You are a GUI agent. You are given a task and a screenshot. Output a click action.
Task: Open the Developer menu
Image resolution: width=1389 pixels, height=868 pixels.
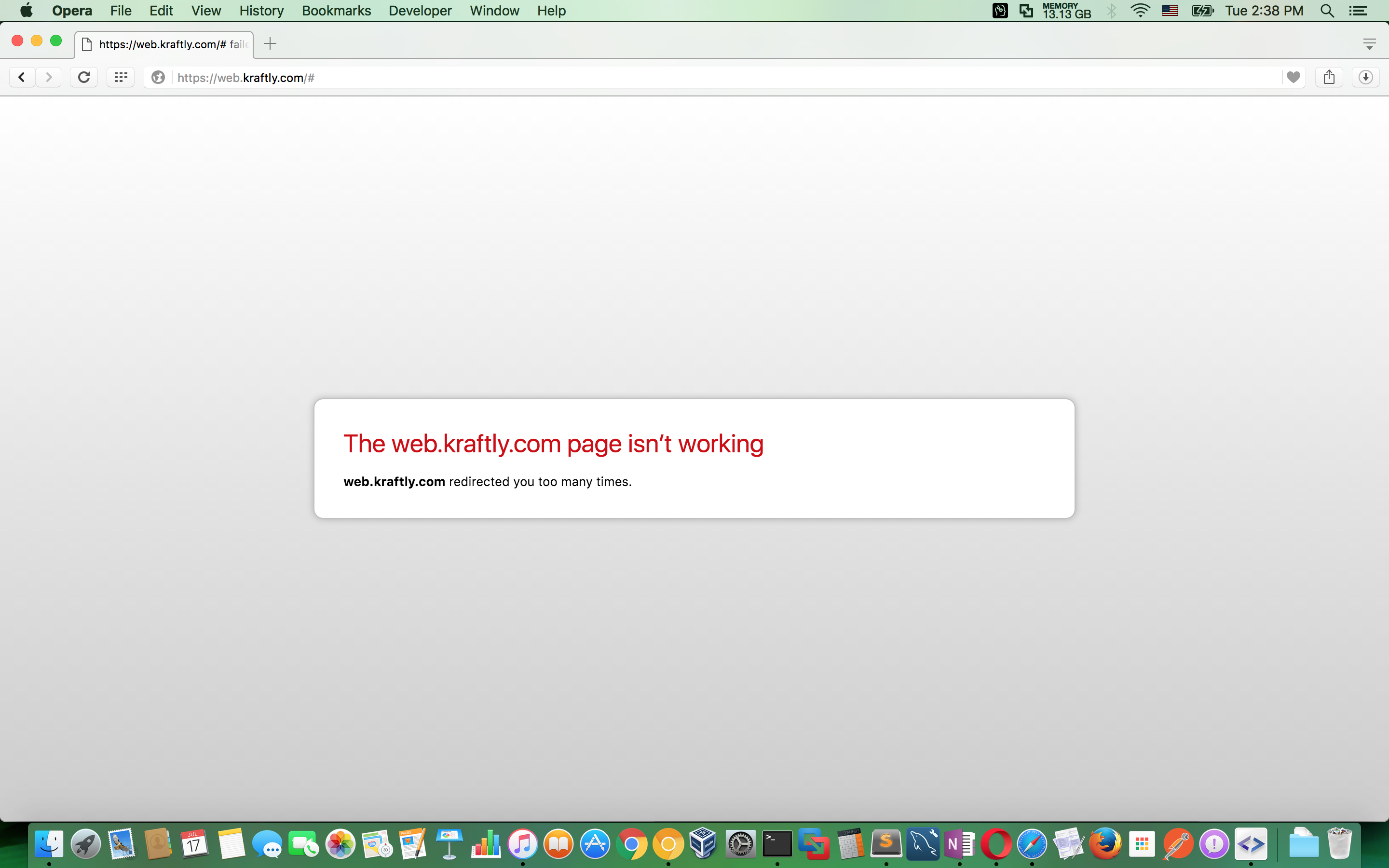(420, 11)
